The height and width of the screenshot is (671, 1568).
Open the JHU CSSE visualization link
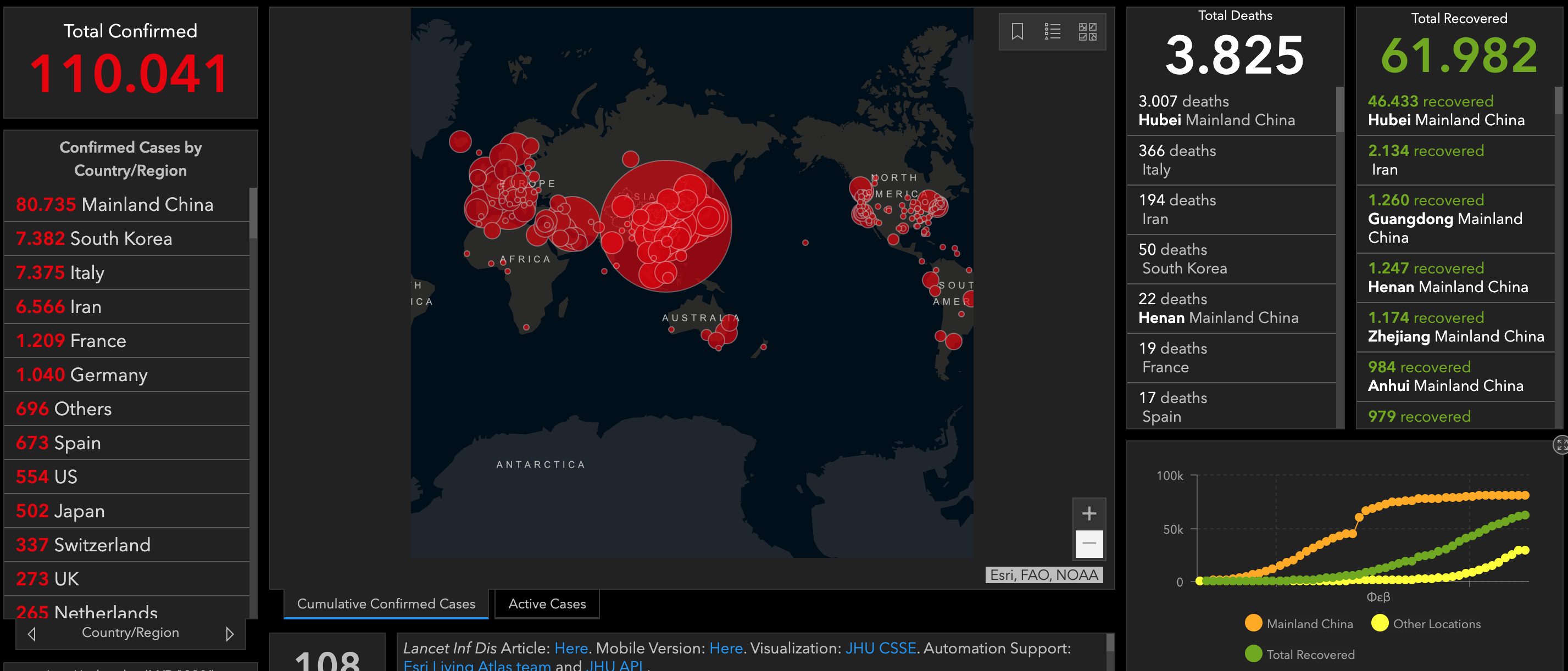(880, 648)
